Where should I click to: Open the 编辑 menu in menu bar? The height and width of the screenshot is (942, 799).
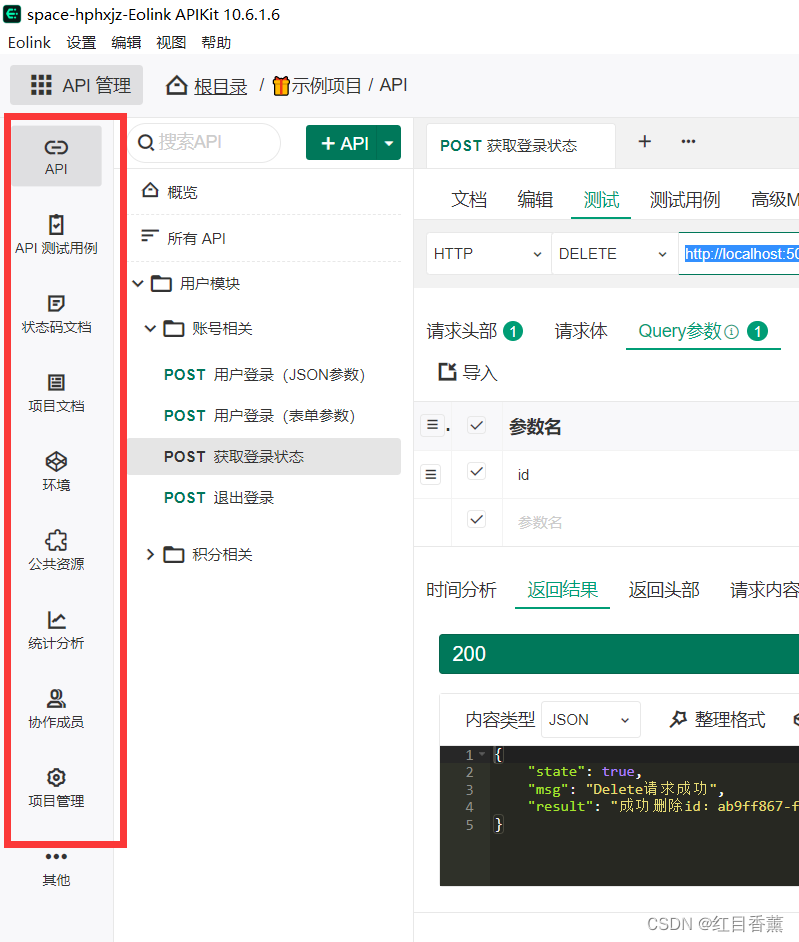[126, 43]
